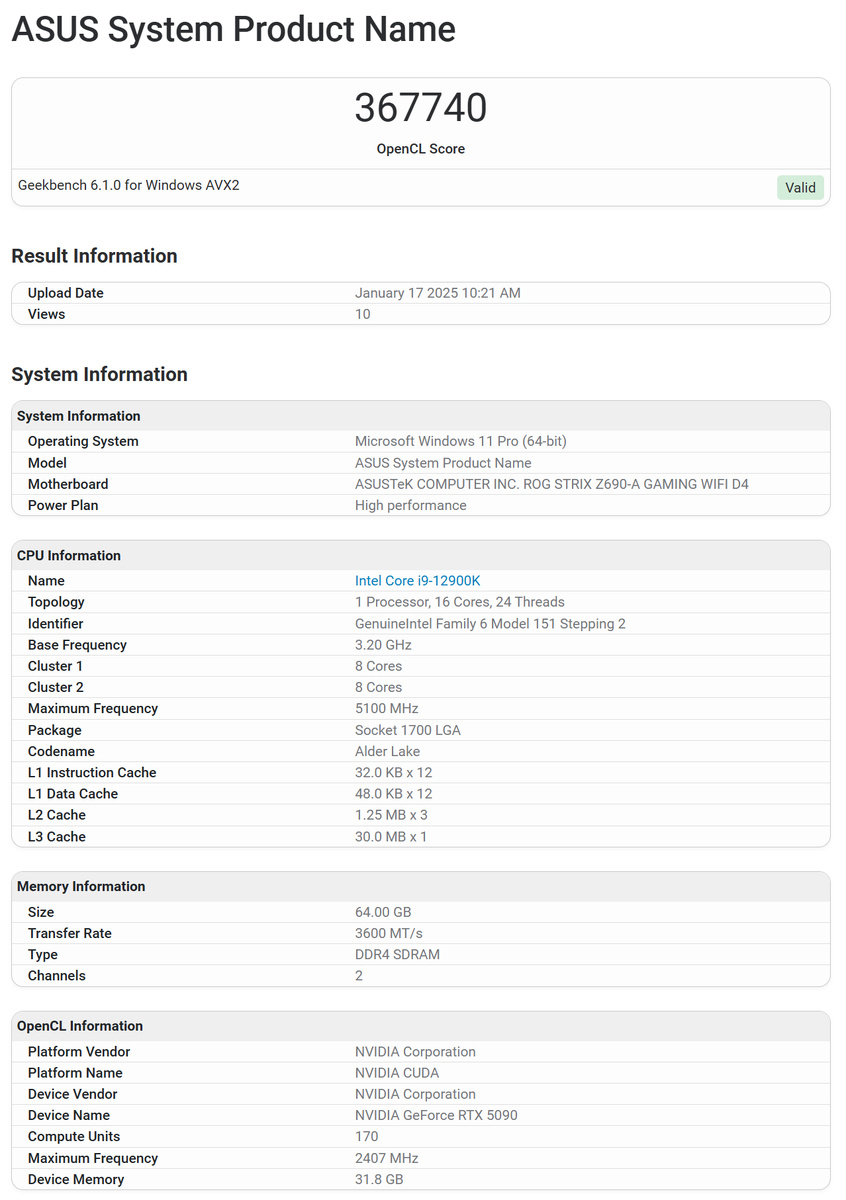Select the L3 Cache value 30.0 MB x 1
The image size is (846, 1200).
(x=391, y=836)
